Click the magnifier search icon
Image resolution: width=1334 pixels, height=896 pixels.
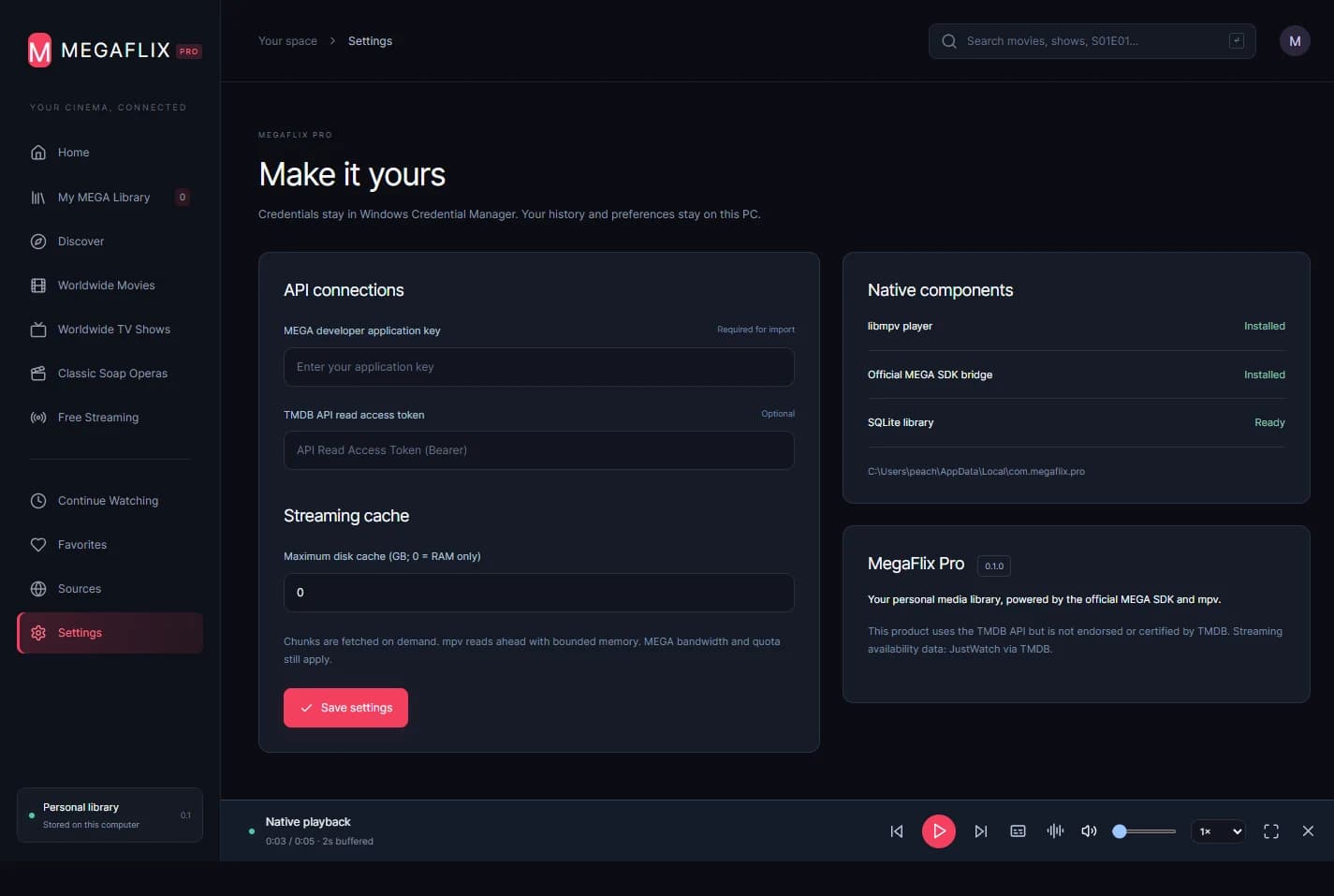tap(949, 41)
